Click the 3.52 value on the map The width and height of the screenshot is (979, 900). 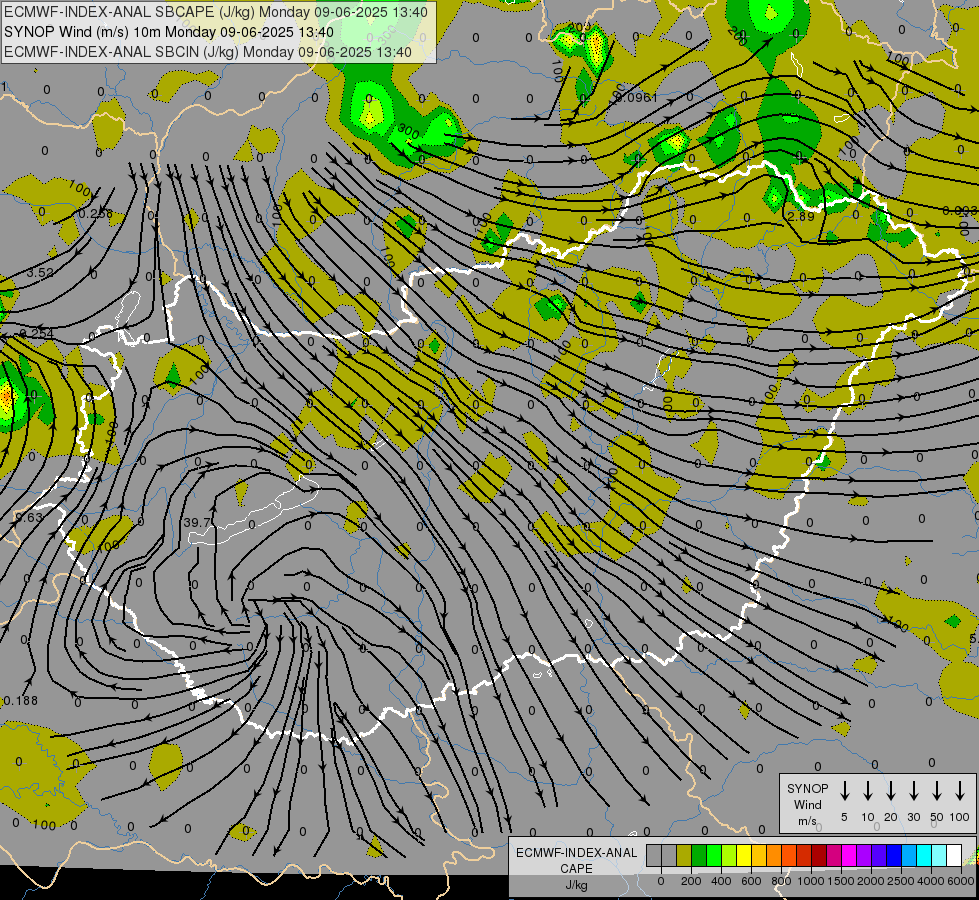click(40, 272)
